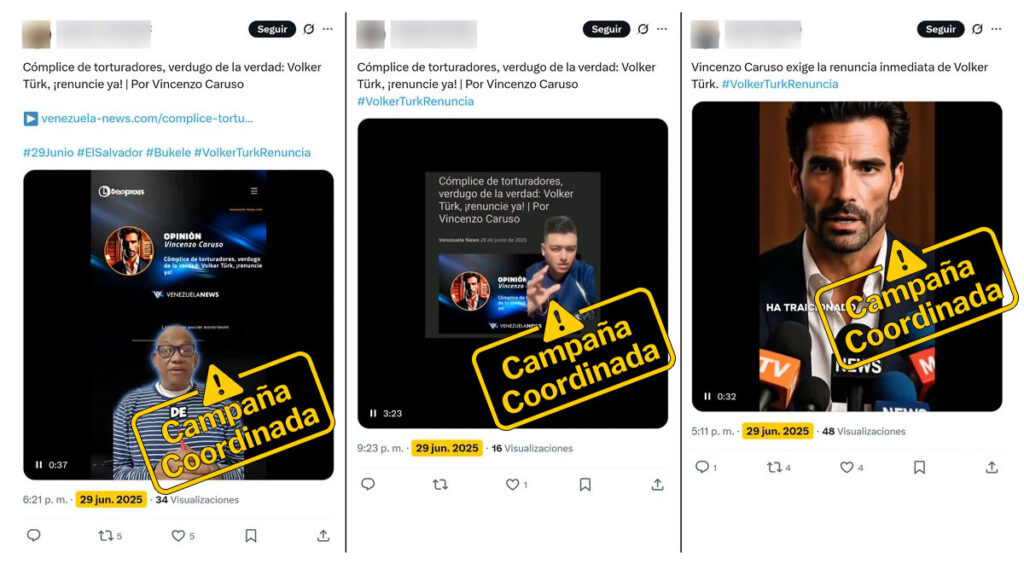Viewport: 1024px width, 564px height.
Task: Bookmark the third tweet
Action: point(920,467)
